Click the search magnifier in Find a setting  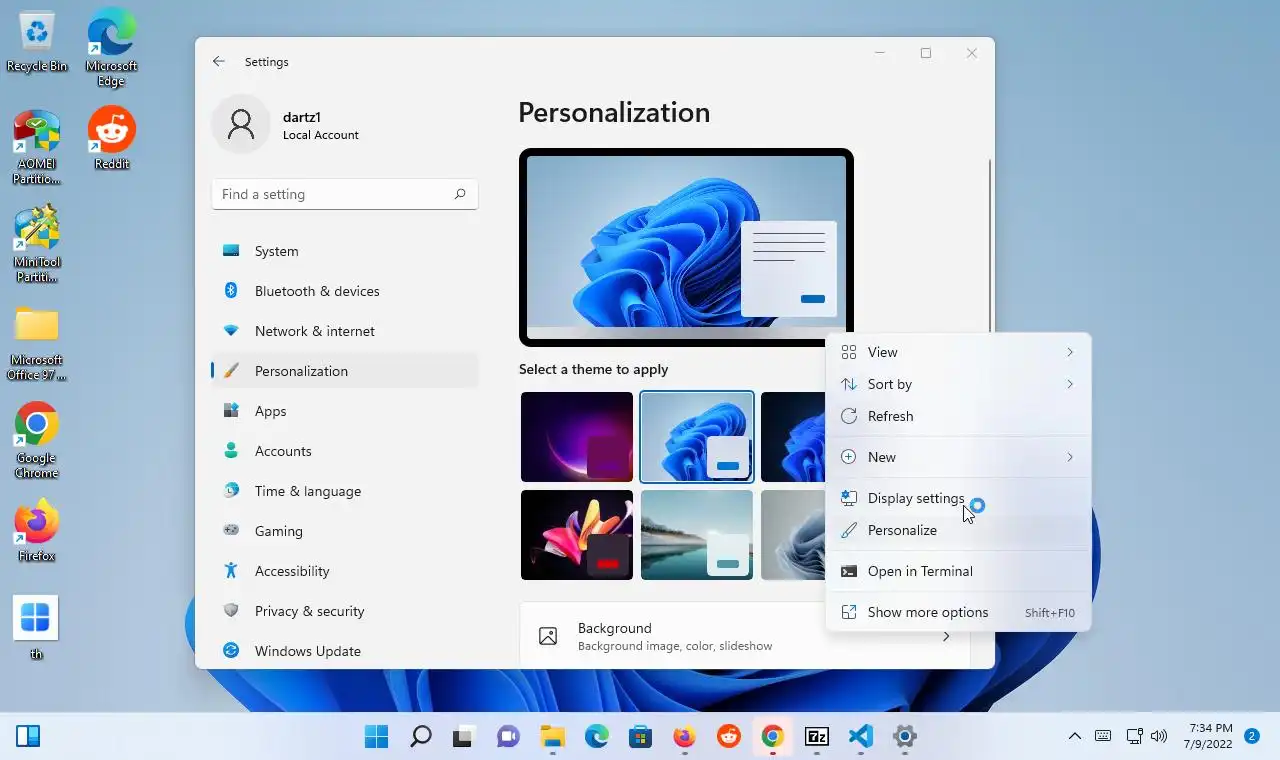(460, 194)
